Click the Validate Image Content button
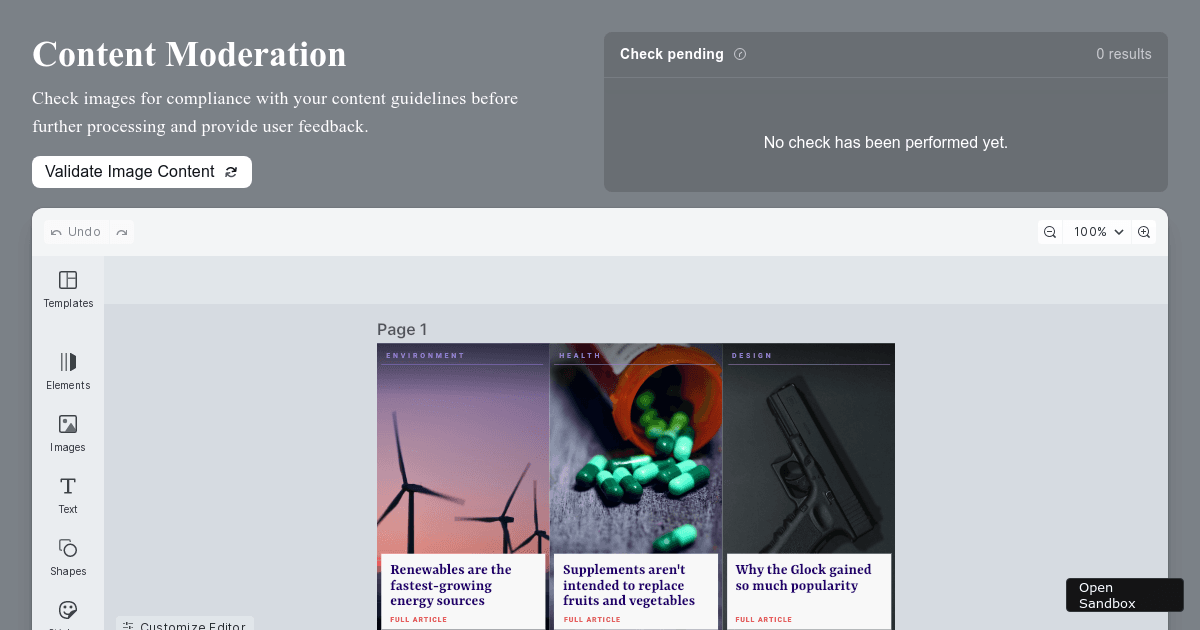This screenshot has height=630, width=1200. [x=141, y=171]
